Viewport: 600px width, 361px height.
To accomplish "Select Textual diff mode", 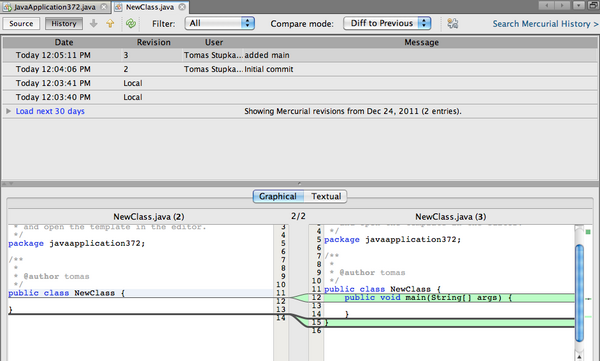I will click(326, 196).
